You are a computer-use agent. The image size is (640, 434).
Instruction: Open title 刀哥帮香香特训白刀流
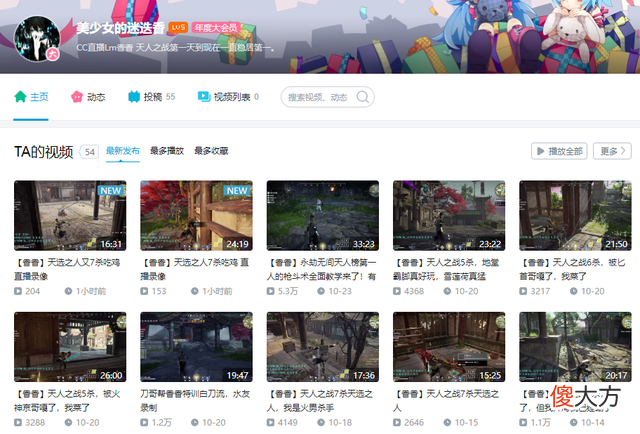tap(195, 401)
